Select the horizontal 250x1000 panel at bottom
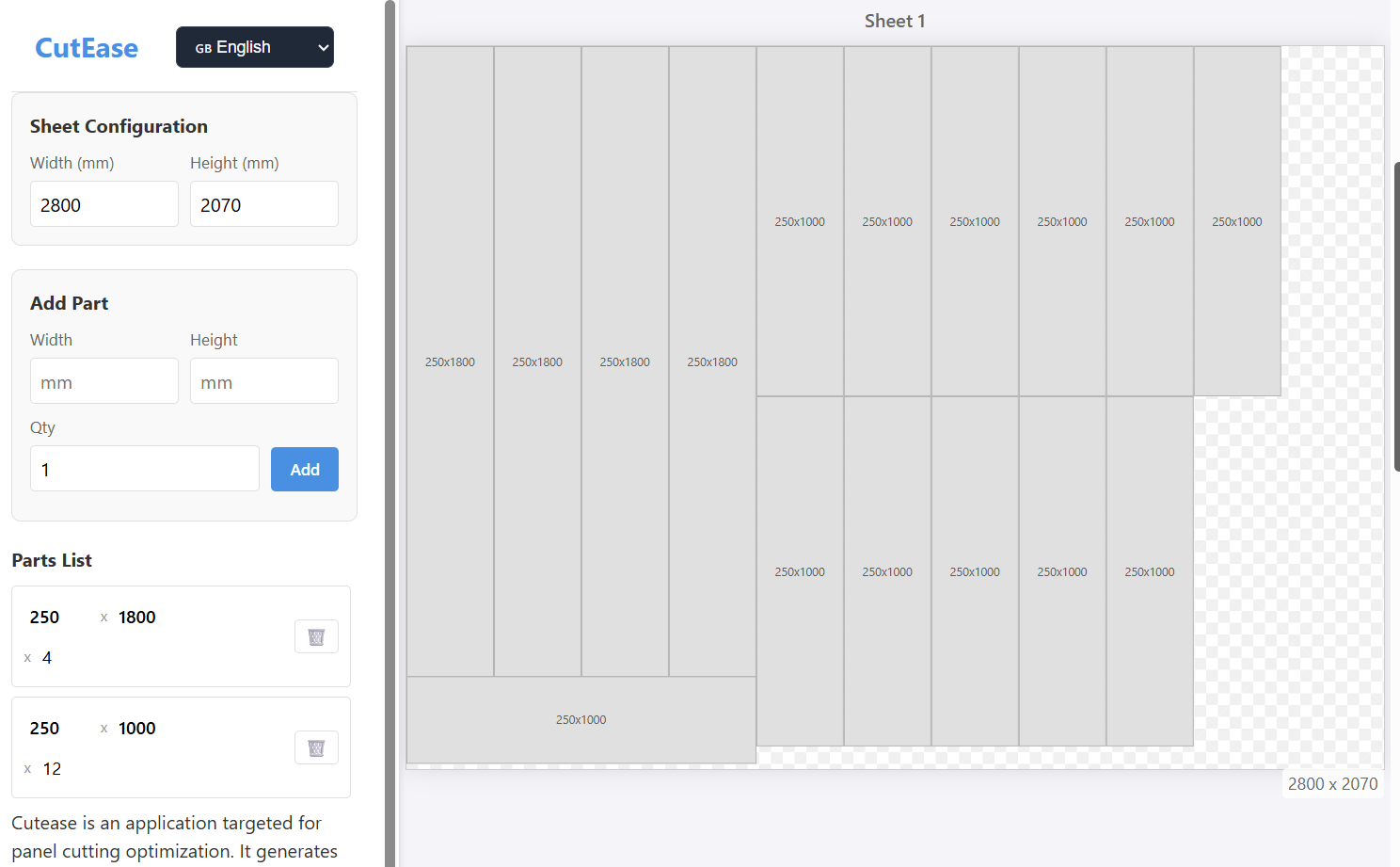The height and width of the screenshot is (867, 1400). [x=581, y=720]
